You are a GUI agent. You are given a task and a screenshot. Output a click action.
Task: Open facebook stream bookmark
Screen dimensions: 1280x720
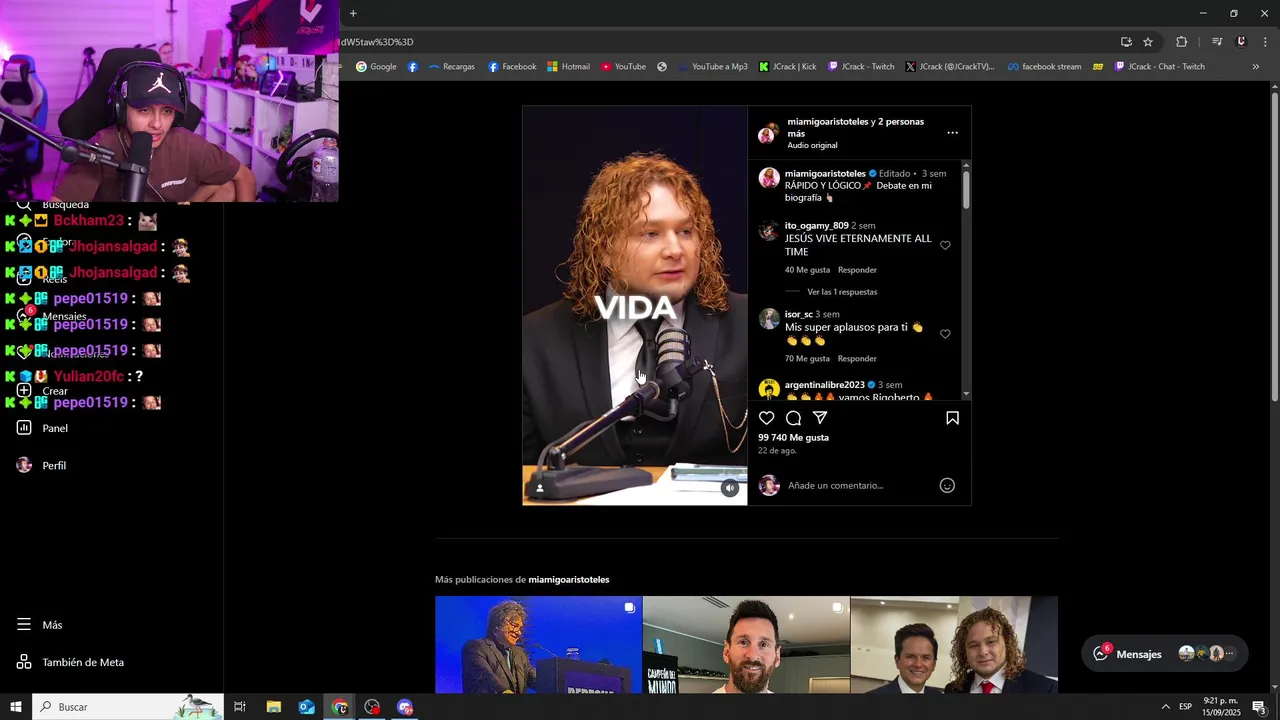(1044, 67)
